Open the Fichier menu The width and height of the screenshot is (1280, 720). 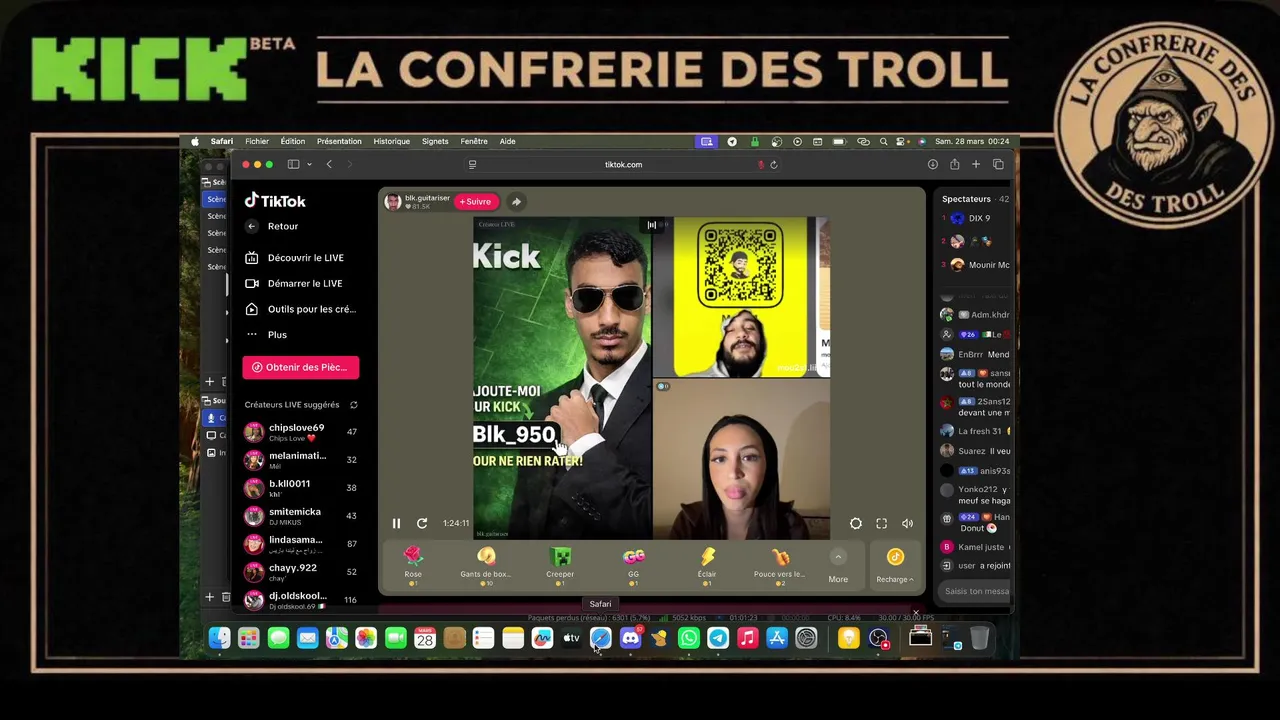coord(257,141)
